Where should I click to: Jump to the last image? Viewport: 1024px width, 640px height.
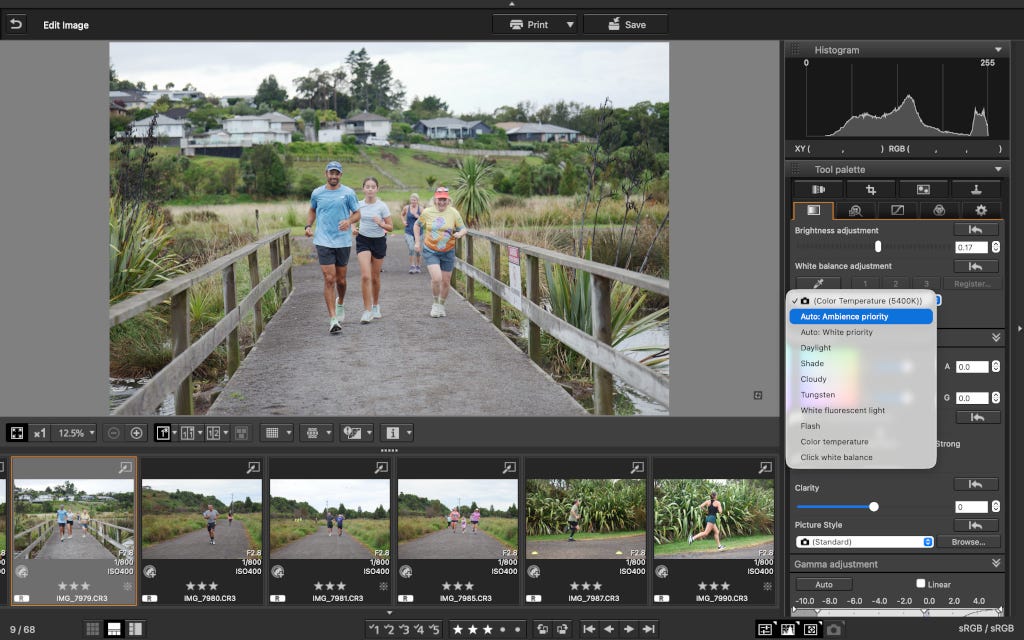point(648,629)
